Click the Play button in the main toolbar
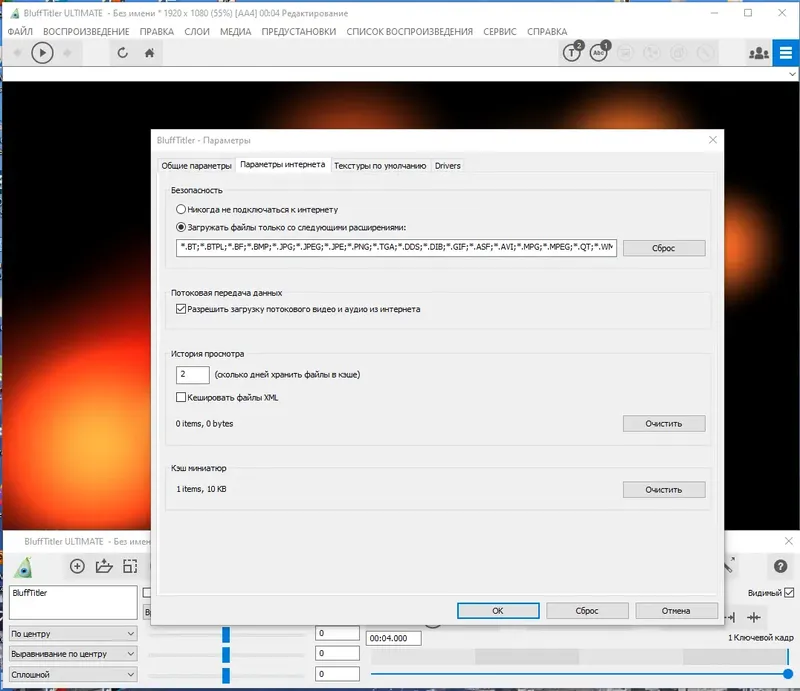The height and width of the screenshot is (691, 800). tap(42, 53)
